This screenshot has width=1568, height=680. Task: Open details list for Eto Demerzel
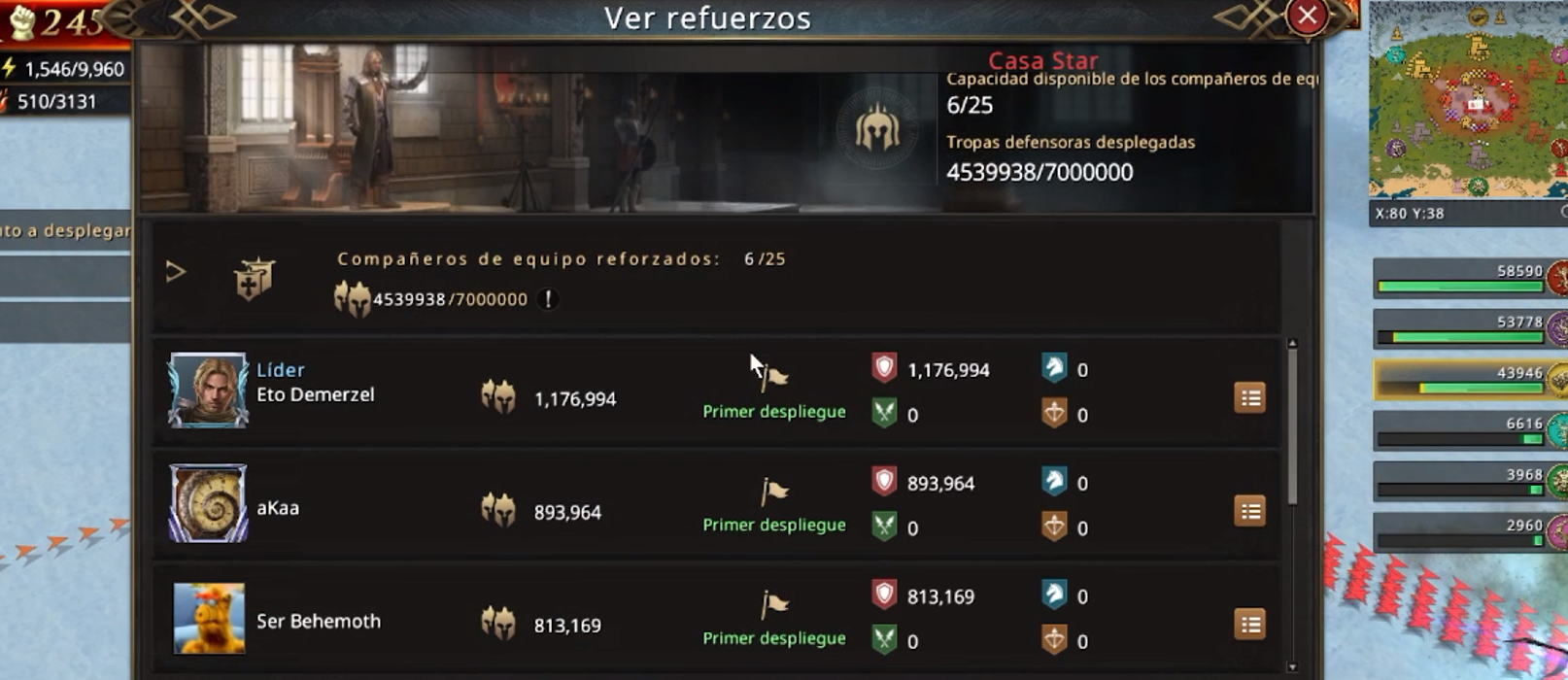[x=1249, y=397]
